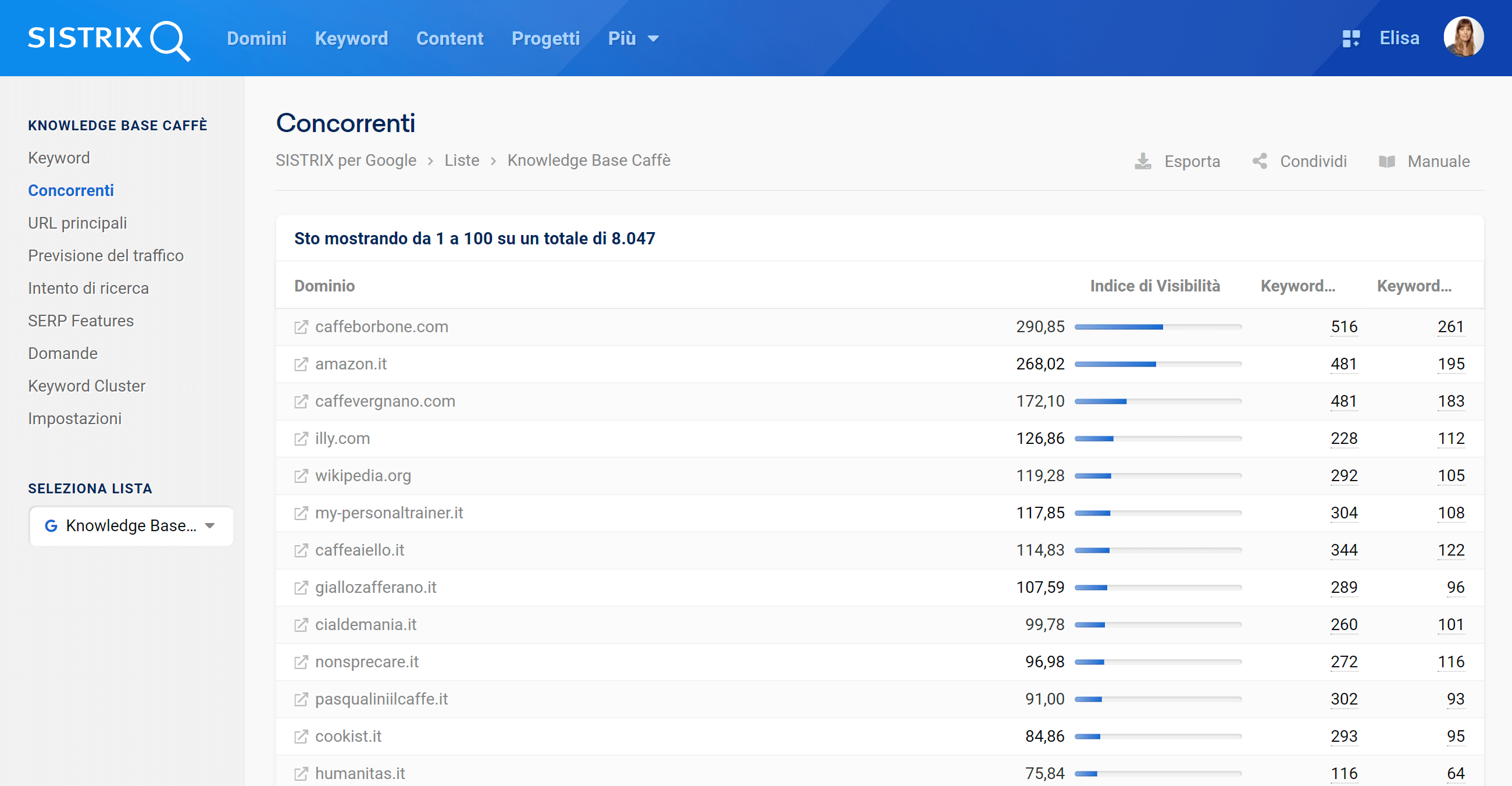Image resolution: width=1512 pixels, height=786 pixels.
Task: Open Impostazioni in sidebar
Action: pos(74,418)
